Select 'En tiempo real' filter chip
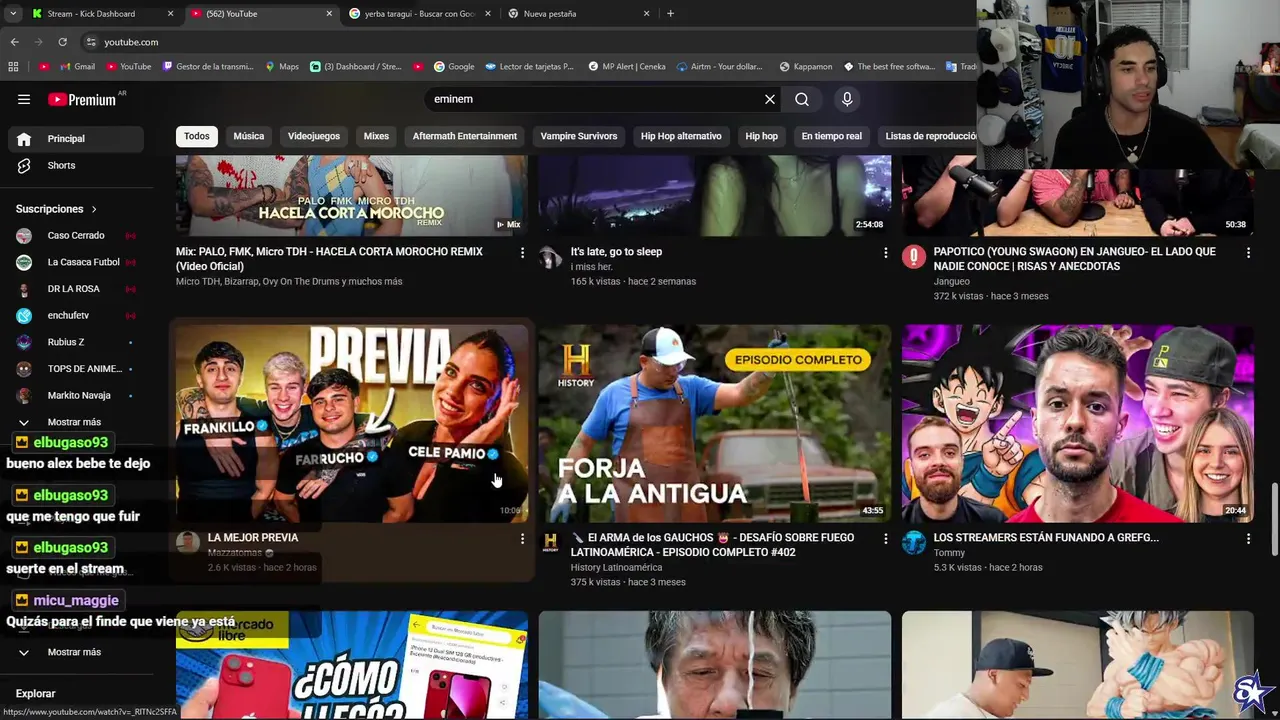The width and height of the screenshot is (1280, 720). pos(832,136)
